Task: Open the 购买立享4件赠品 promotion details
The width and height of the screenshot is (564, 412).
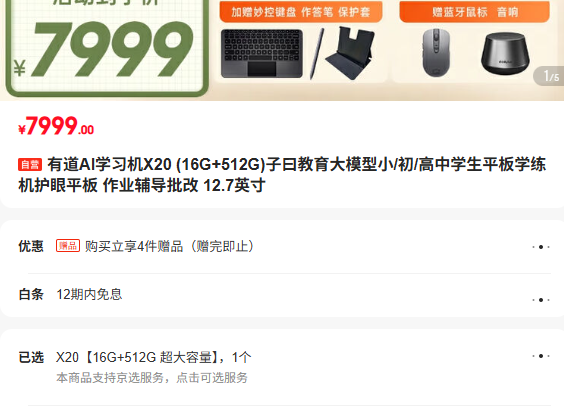Action: click(169, 246)
